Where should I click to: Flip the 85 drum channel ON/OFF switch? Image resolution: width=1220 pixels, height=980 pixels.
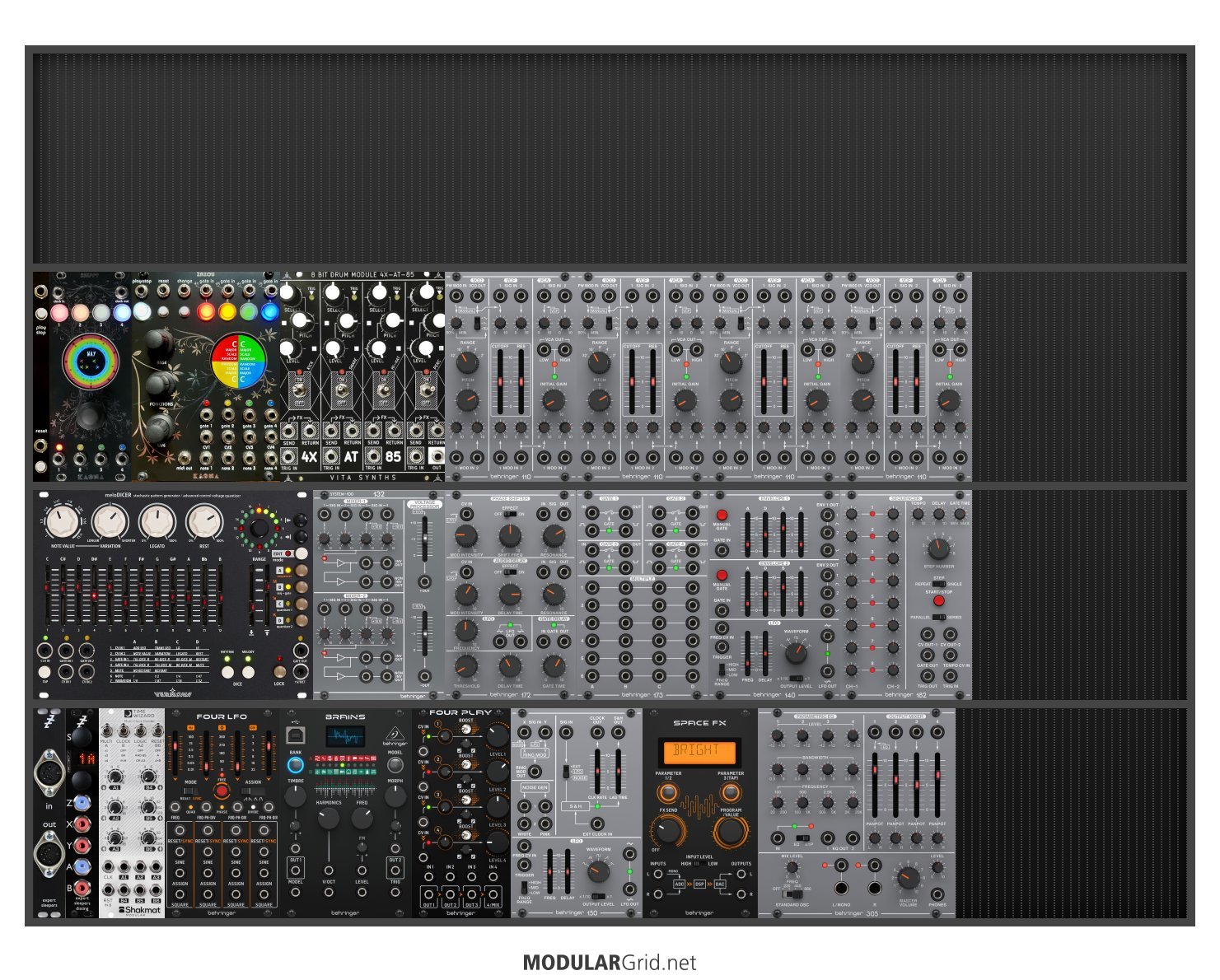tap(384, 390)
